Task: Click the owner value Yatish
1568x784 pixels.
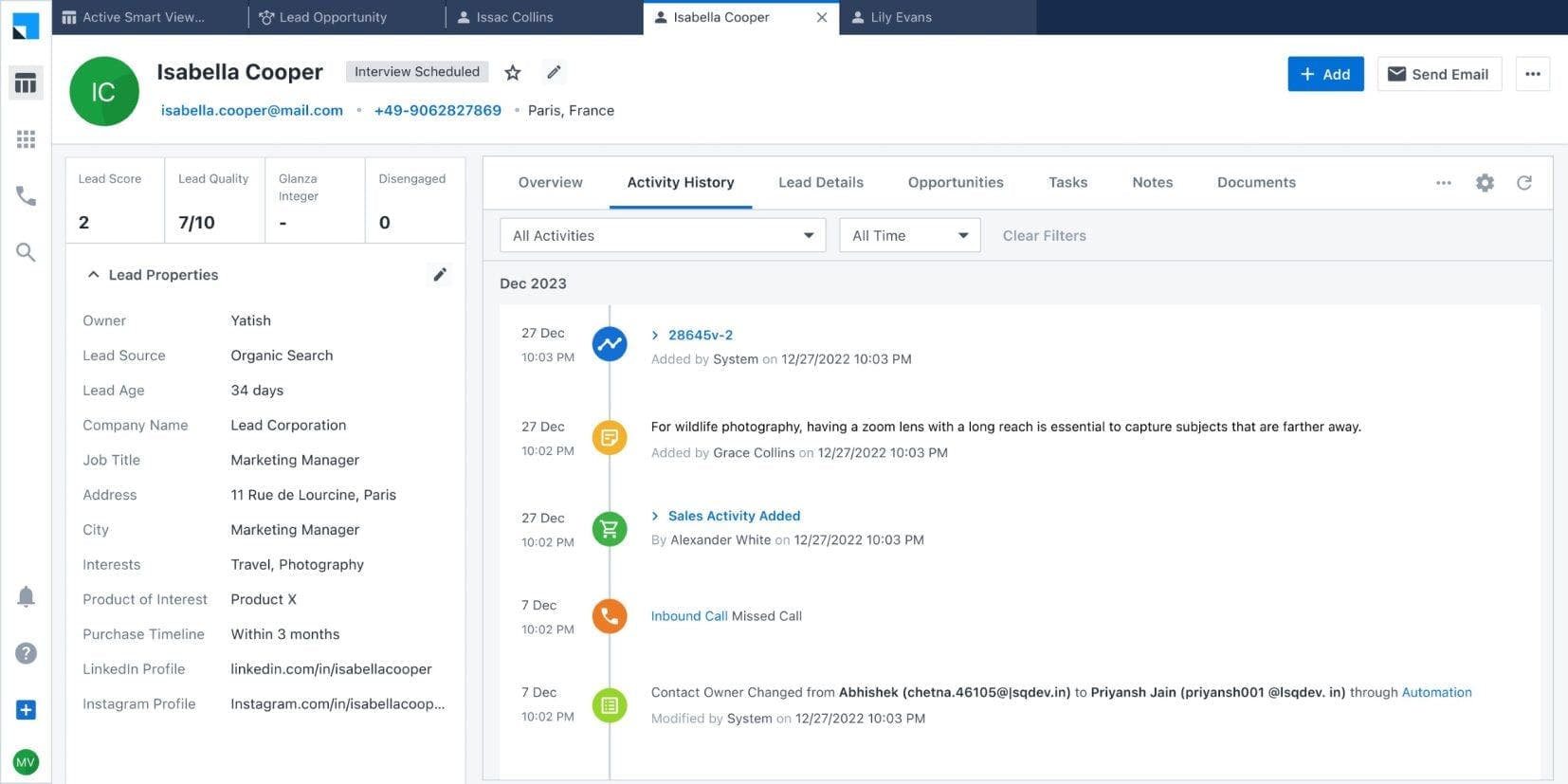Action: [250, 320]
